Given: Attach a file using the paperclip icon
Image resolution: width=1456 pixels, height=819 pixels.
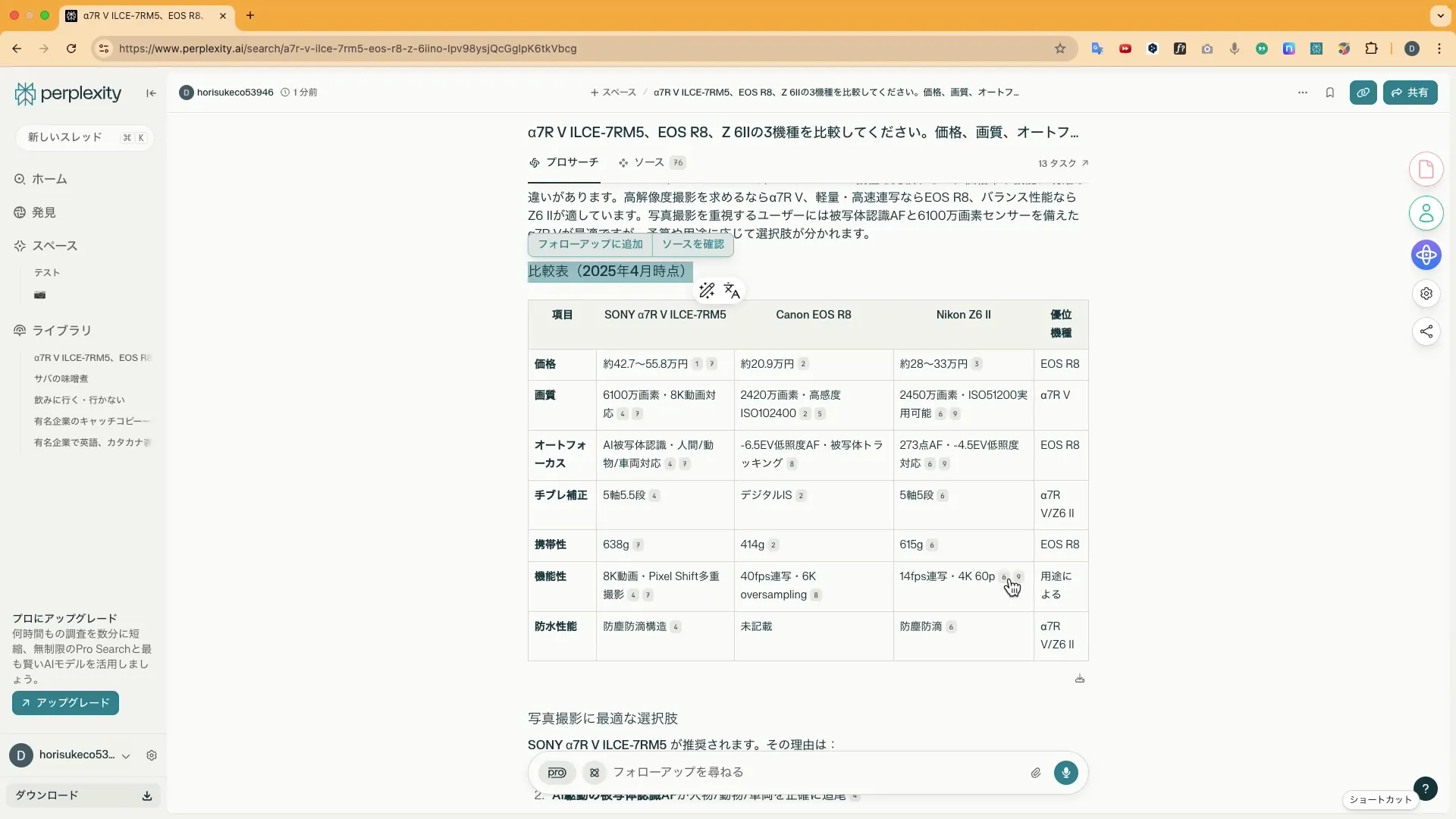Looking at the screenshot, I should pyautogui.click(x=1036, y=772).
